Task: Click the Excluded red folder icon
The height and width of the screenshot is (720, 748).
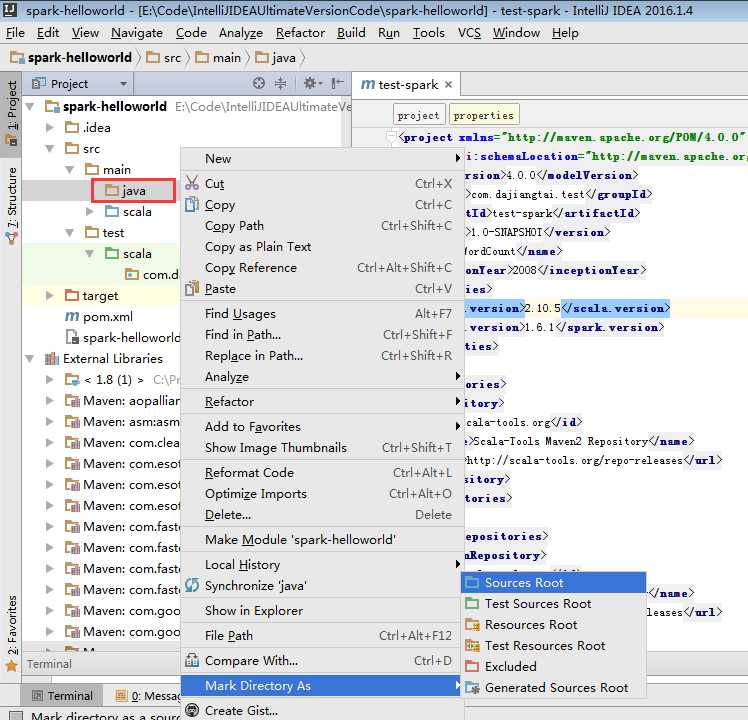Action: (x=472, y=666)
